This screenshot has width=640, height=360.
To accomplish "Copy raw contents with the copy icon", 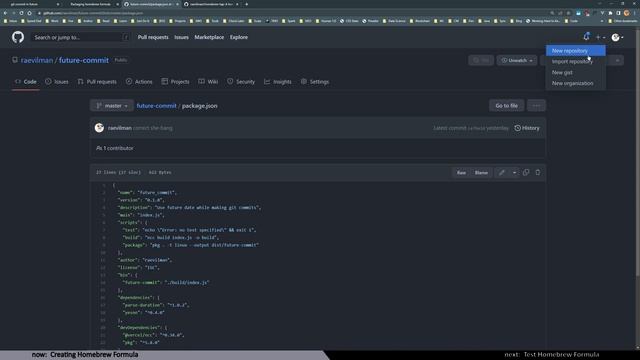I will [526, 173].
